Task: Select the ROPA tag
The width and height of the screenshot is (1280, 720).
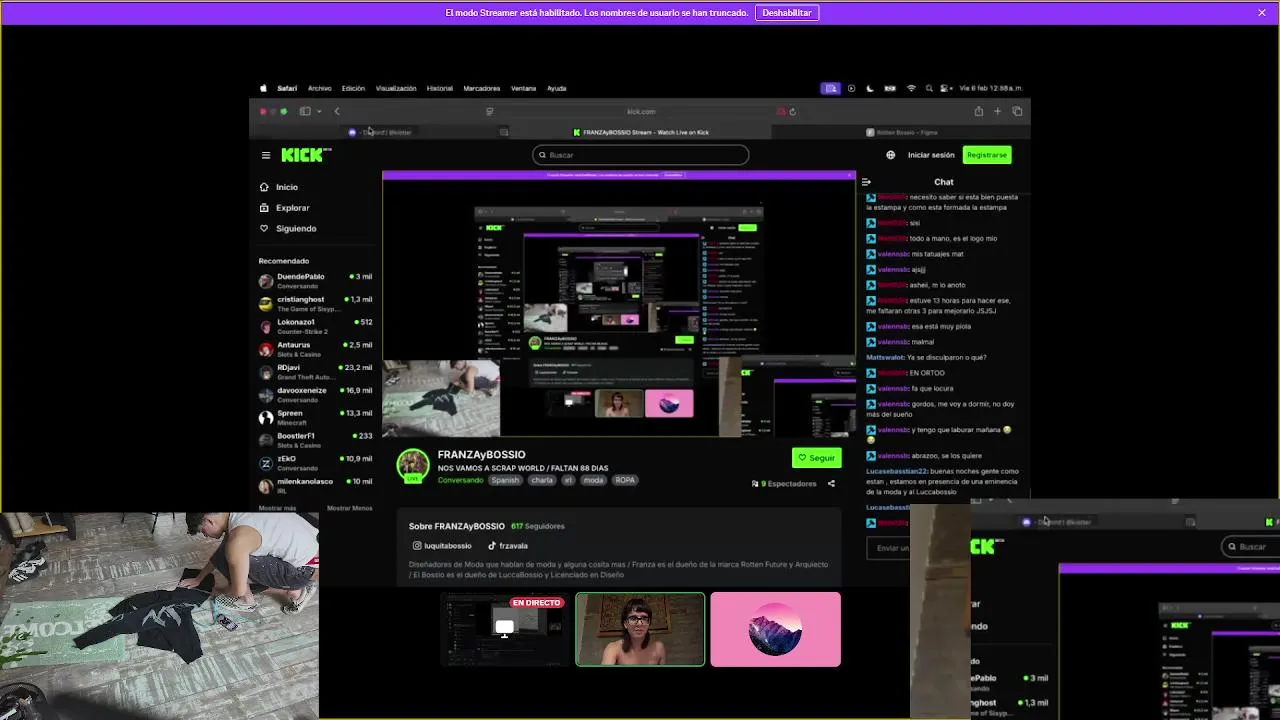Action: coord(625,480)
